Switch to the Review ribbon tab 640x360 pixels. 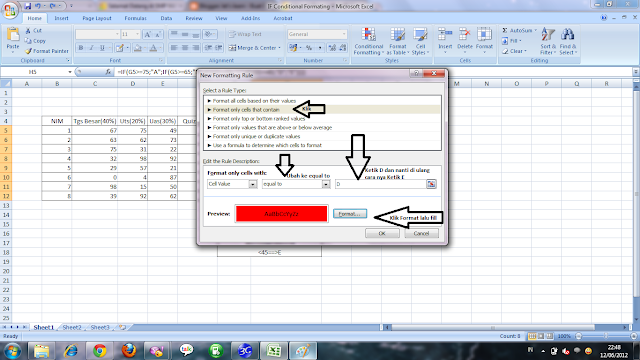[x=194, y=18]
